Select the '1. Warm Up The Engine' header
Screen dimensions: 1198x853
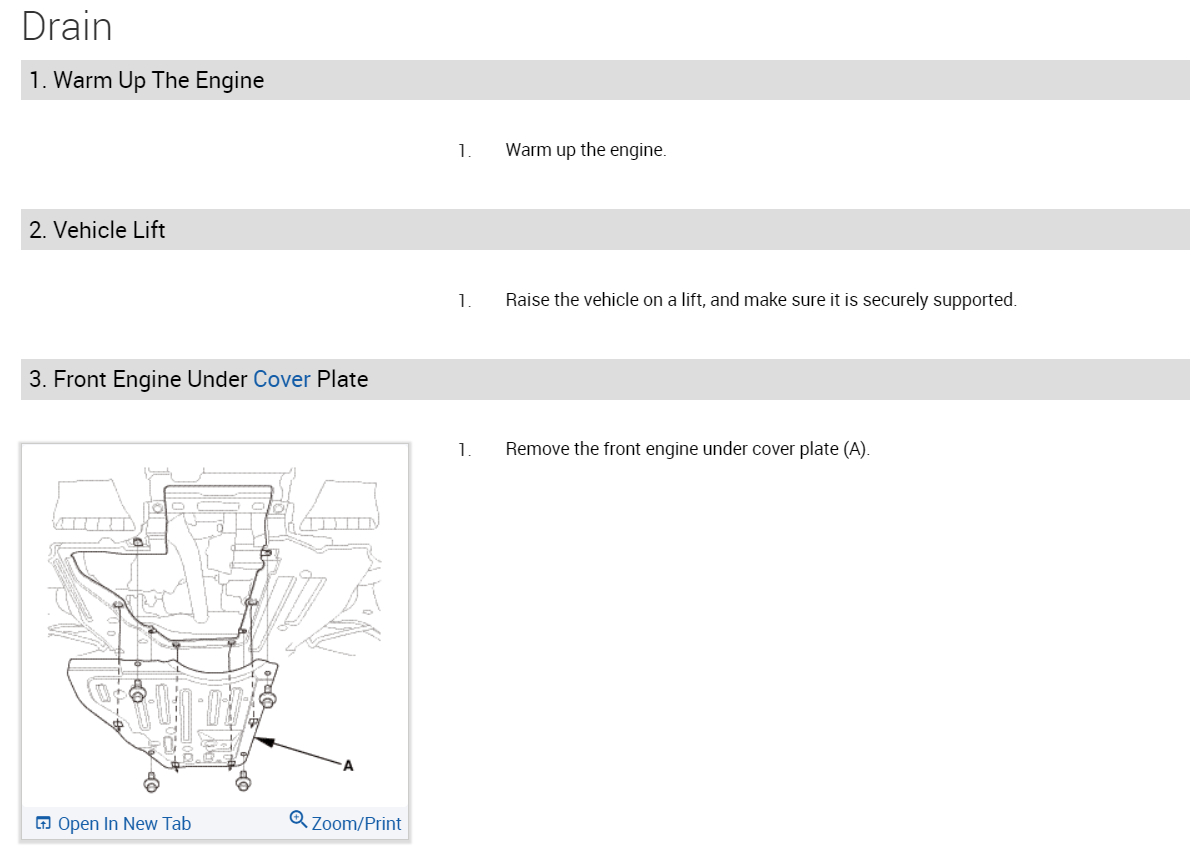point(147,80)
